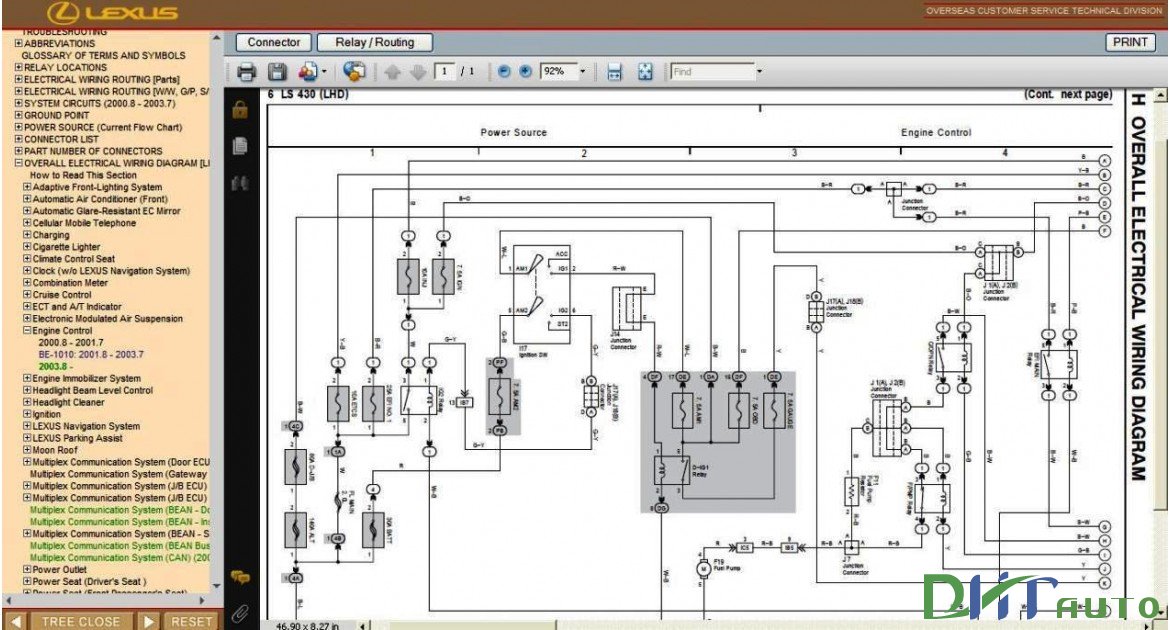
Task: Click the TREE CLOSE button
Action: (x=81, y=621)
